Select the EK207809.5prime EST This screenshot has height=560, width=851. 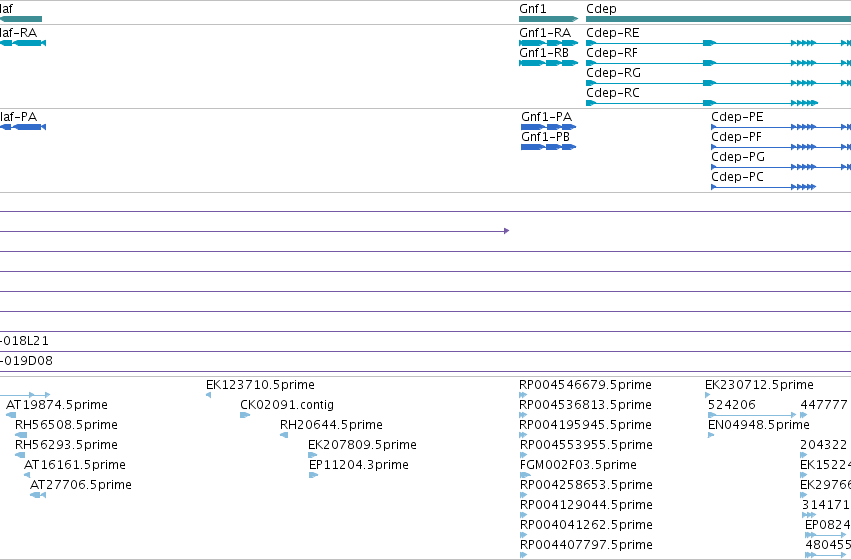click(312, 455)
